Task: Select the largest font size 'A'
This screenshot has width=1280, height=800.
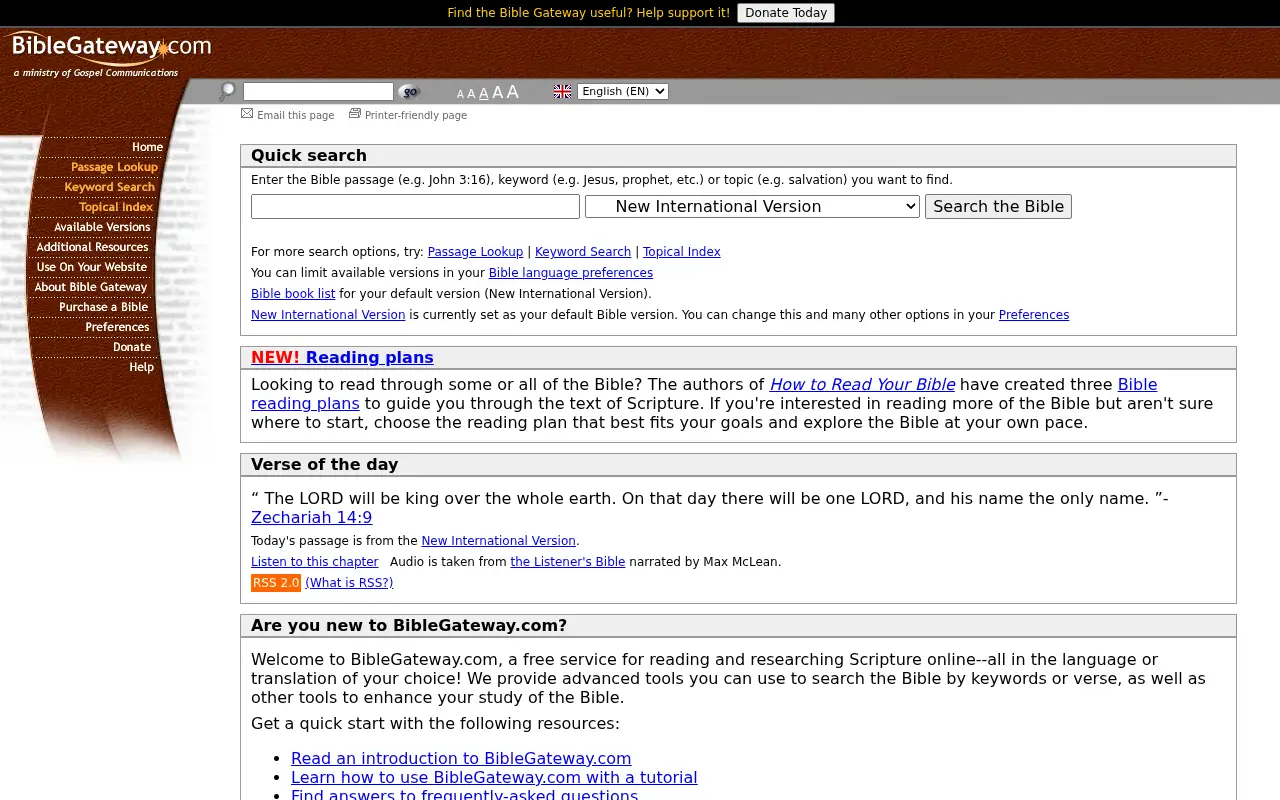Action: click(x=512, y=91)
